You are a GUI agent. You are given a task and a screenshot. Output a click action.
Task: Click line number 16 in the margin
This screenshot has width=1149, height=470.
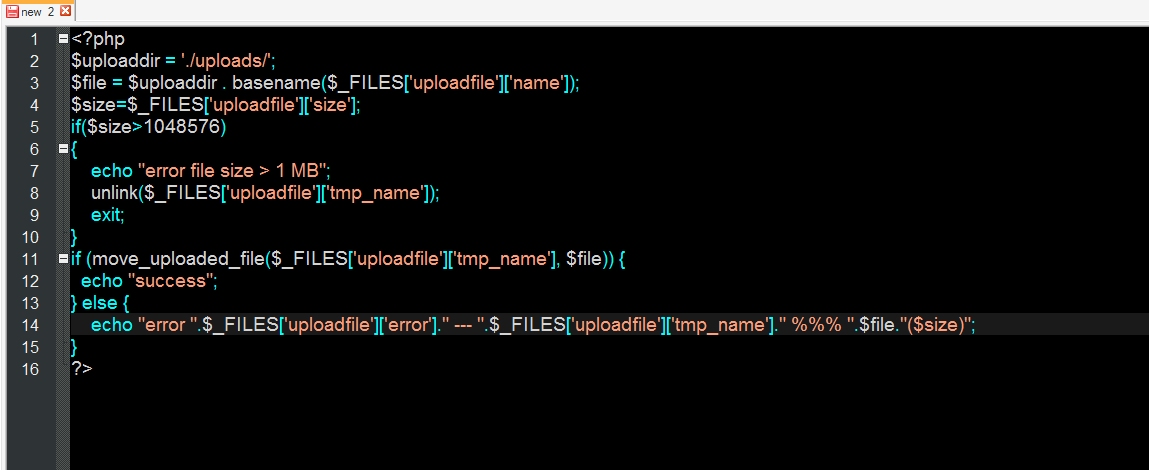[x=29, y=369]
